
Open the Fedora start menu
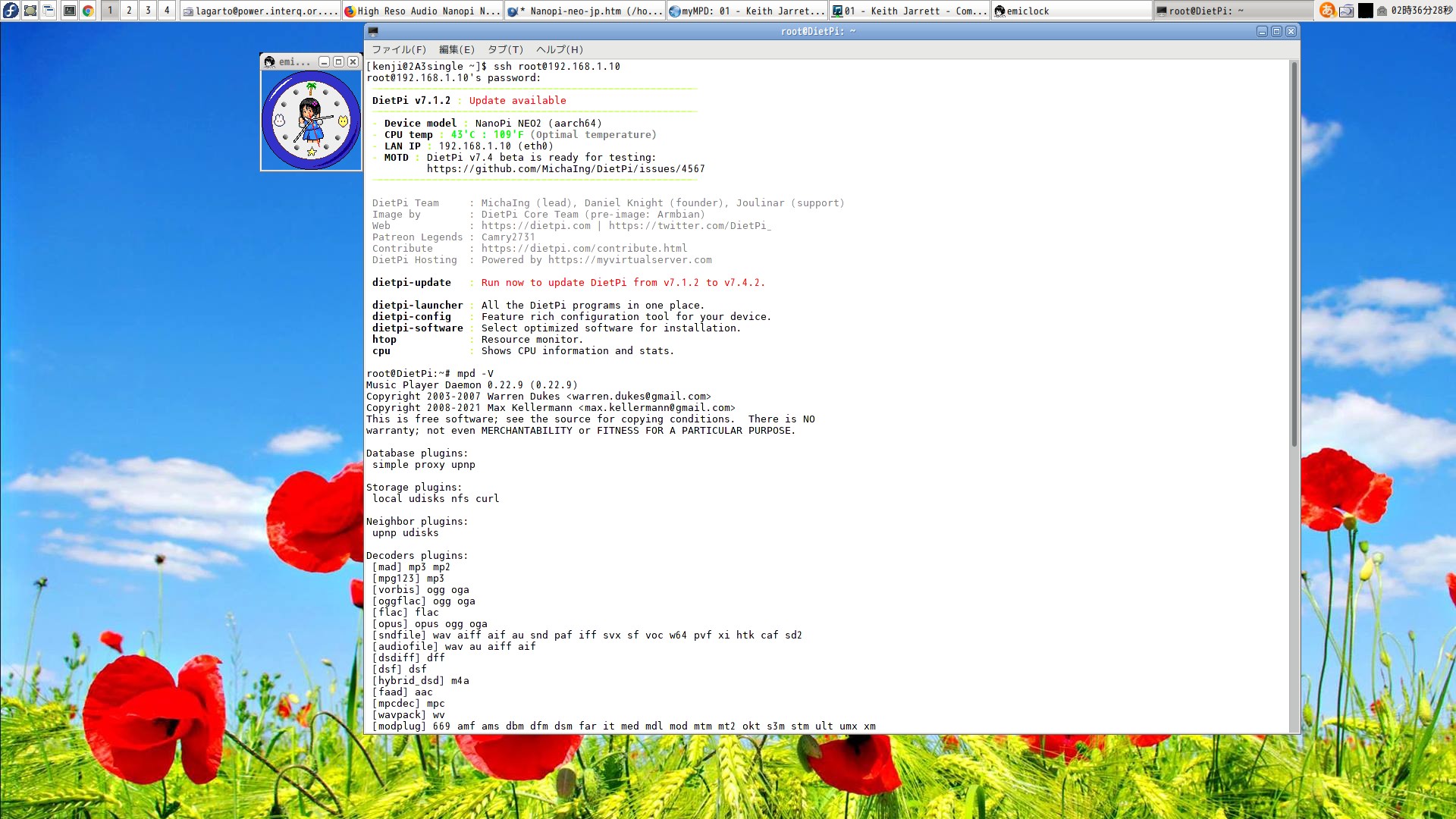[x=11, y=11]
